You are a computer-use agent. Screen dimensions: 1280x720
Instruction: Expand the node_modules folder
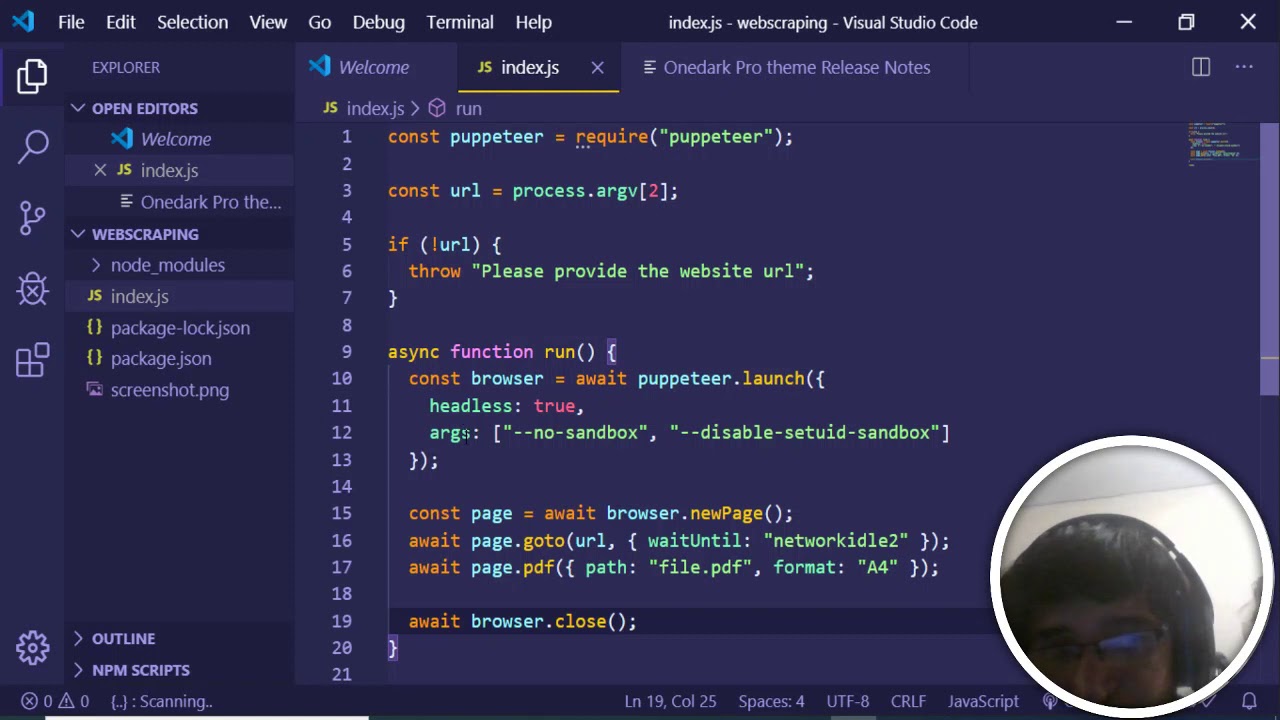tap(167, 265)
